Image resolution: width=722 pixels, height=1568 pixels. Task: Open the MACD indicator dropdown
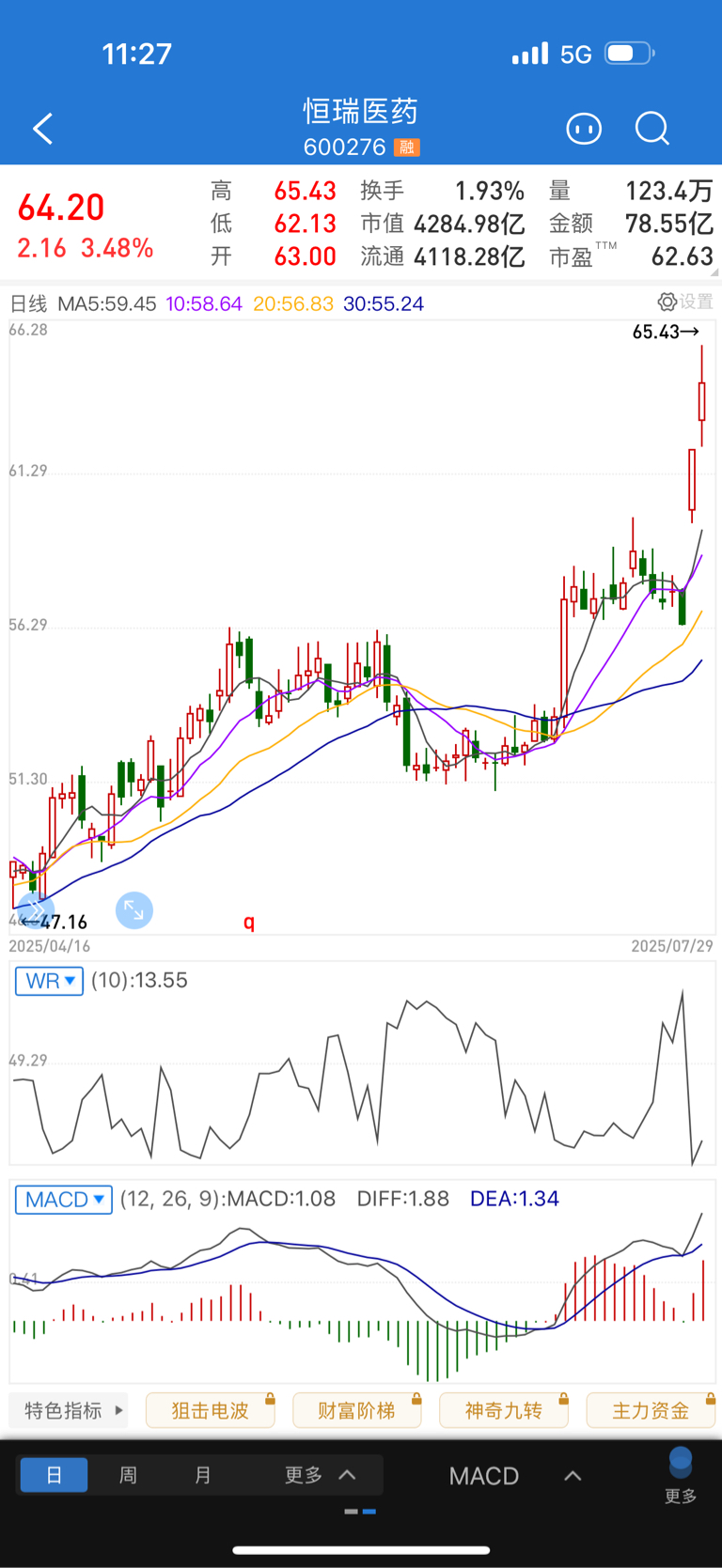64,1200
